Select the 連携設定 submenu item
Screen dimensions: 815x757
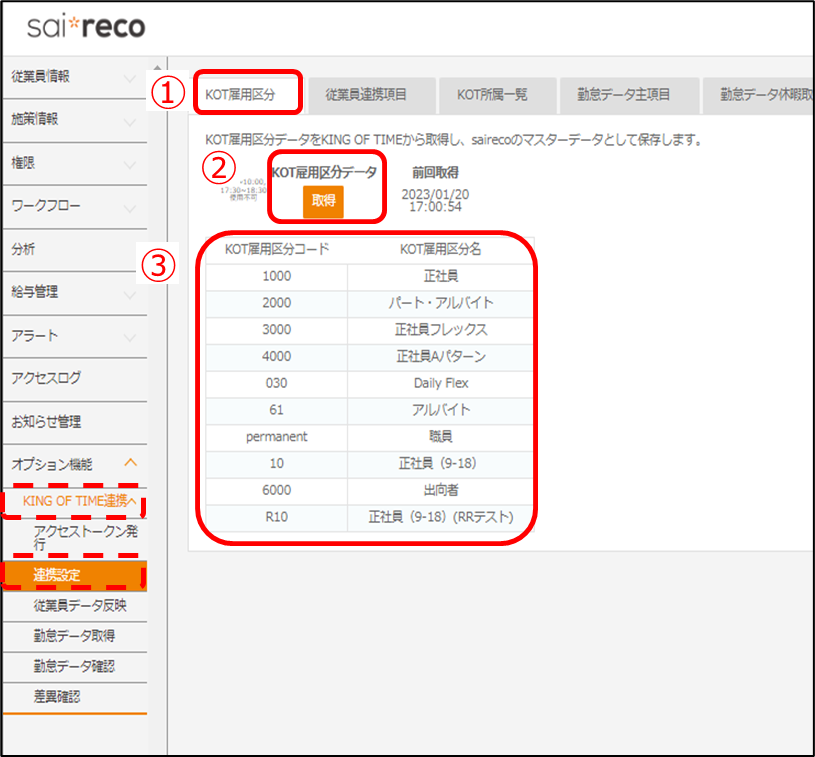(75, 575)
